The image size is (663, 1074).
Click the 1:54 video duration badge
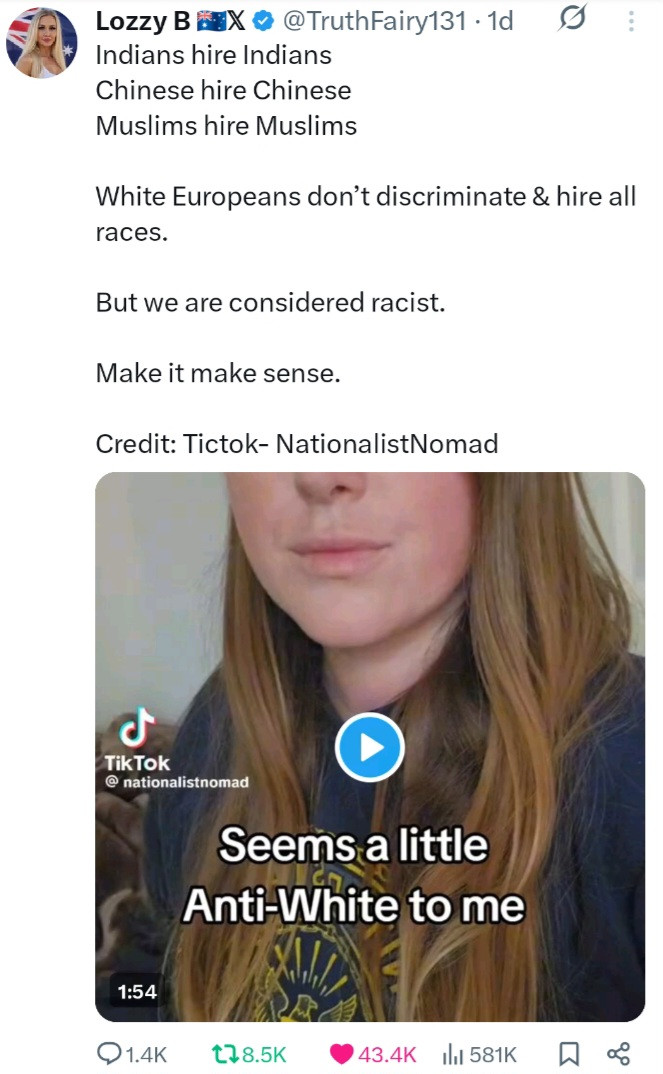[x=137, y=991]
